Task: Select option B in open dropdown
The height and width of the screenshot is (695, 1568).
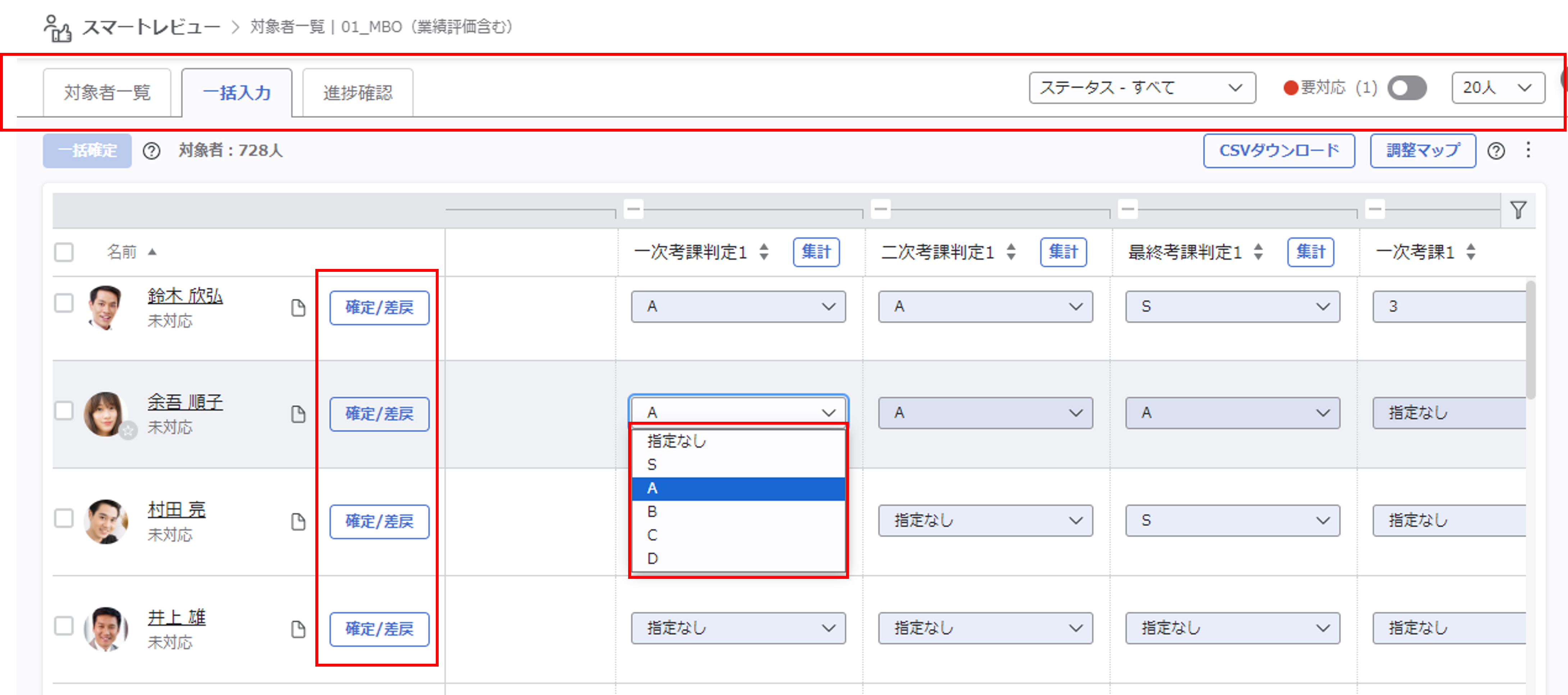Action: (652, 512)
